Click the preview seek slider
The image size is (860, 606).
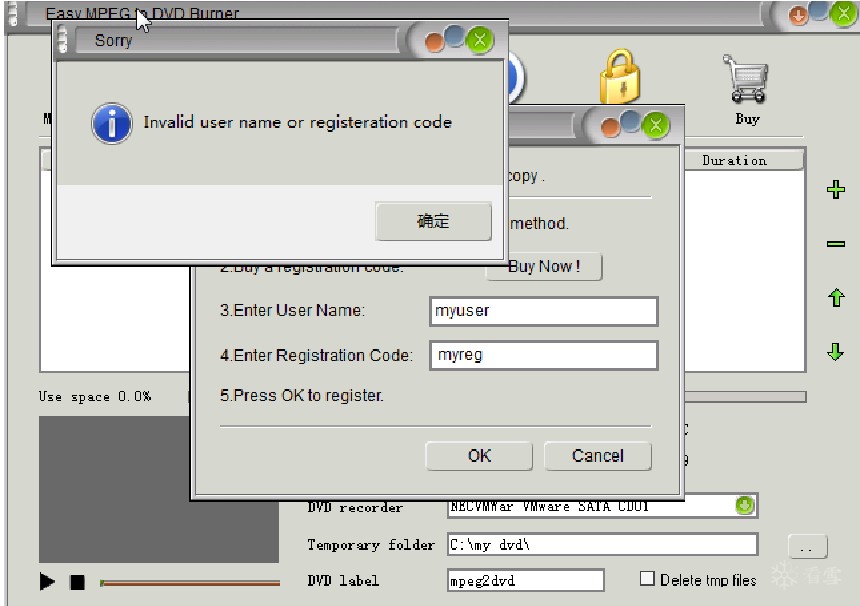[x=190, y=583]
